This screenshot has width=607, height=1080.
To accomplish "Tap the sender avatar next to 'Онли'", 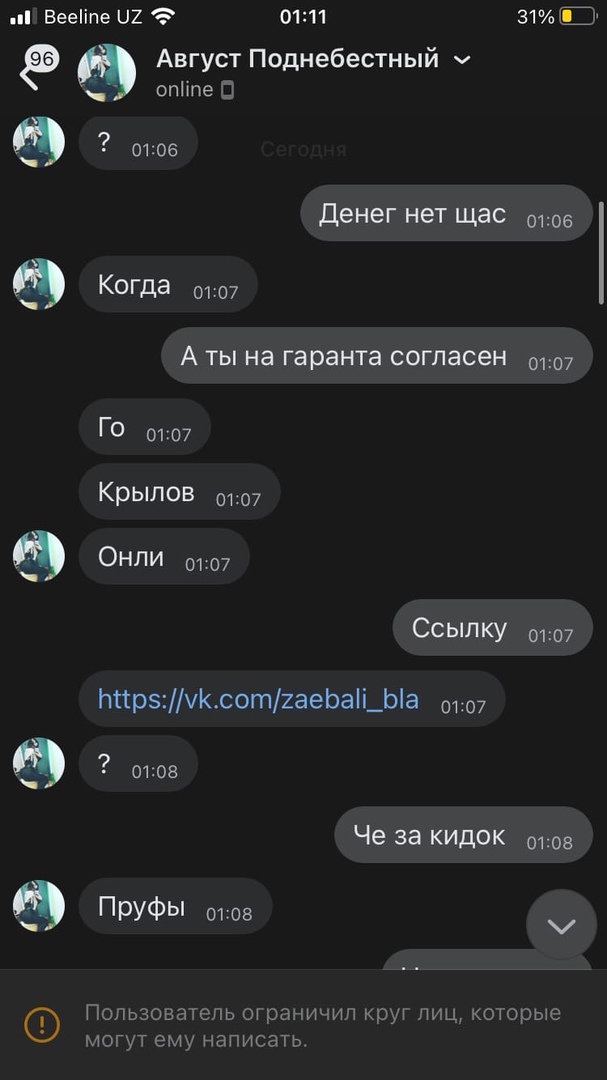I will (x=39, y=556).
